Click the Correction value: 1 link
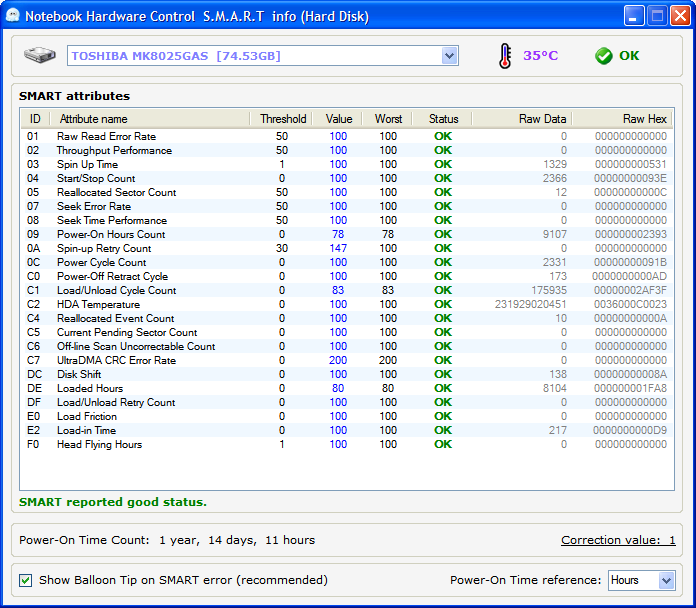 point(618,540)
